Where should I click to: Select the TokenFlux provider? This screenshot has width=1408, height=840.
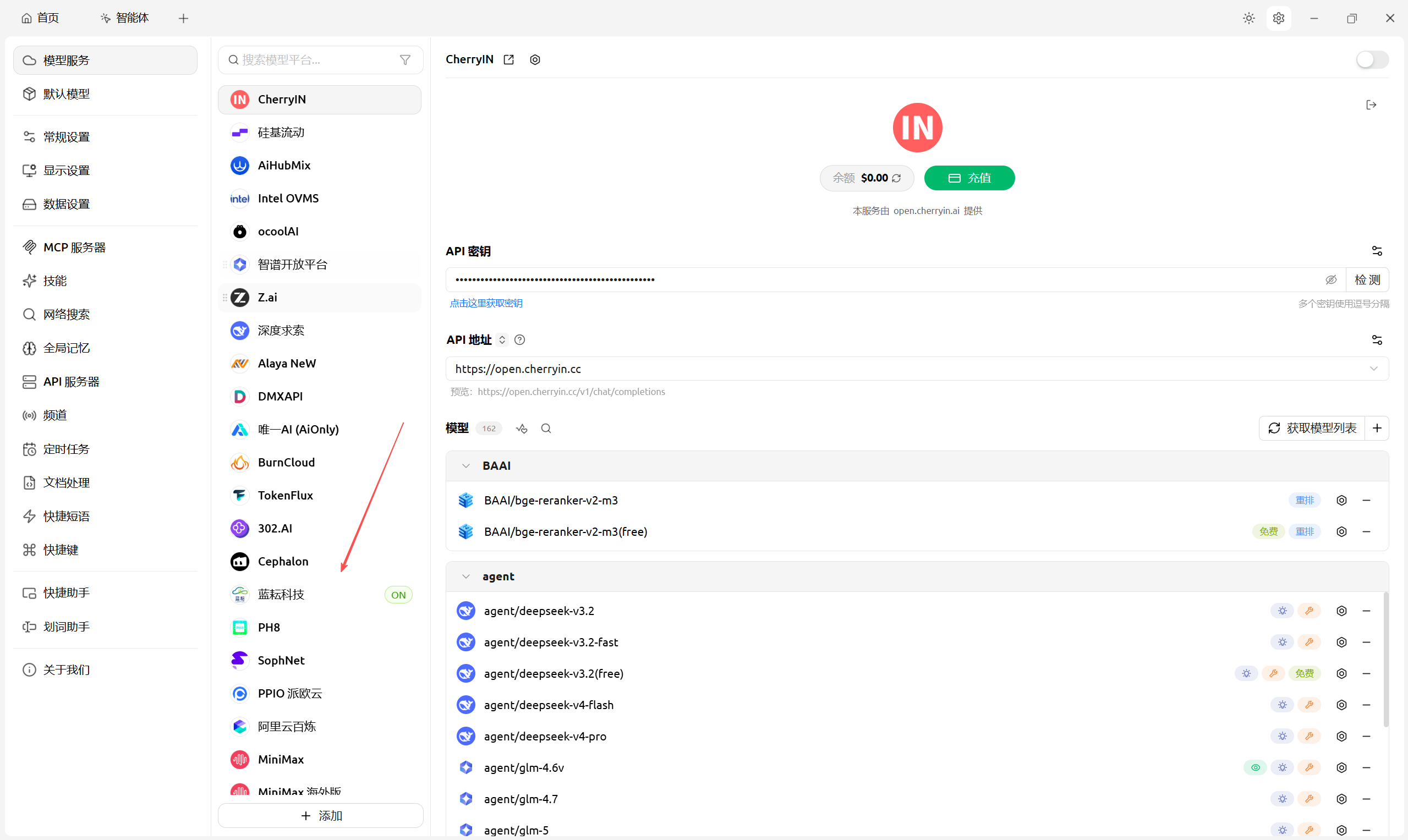(x=319, y=495)
